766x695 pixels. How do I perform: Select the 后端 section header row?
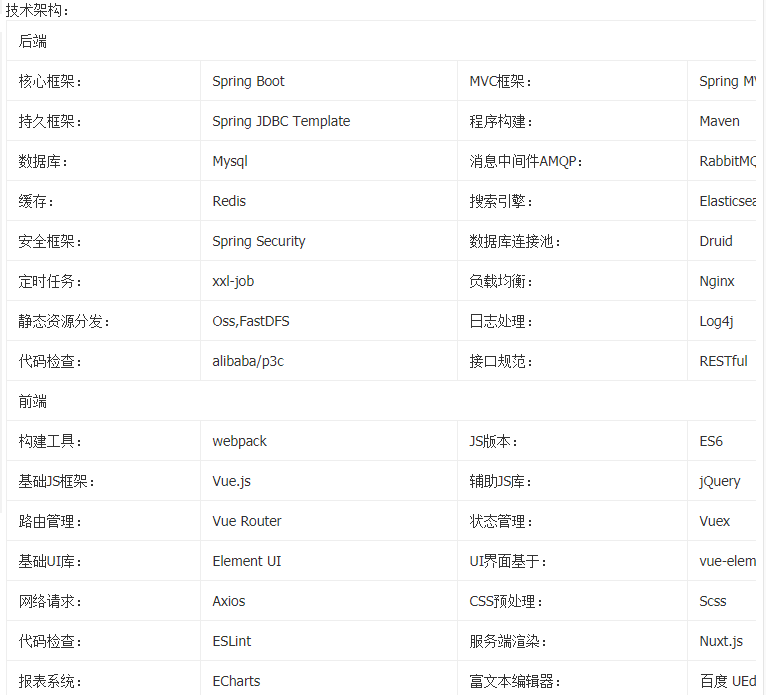[381, 41]
